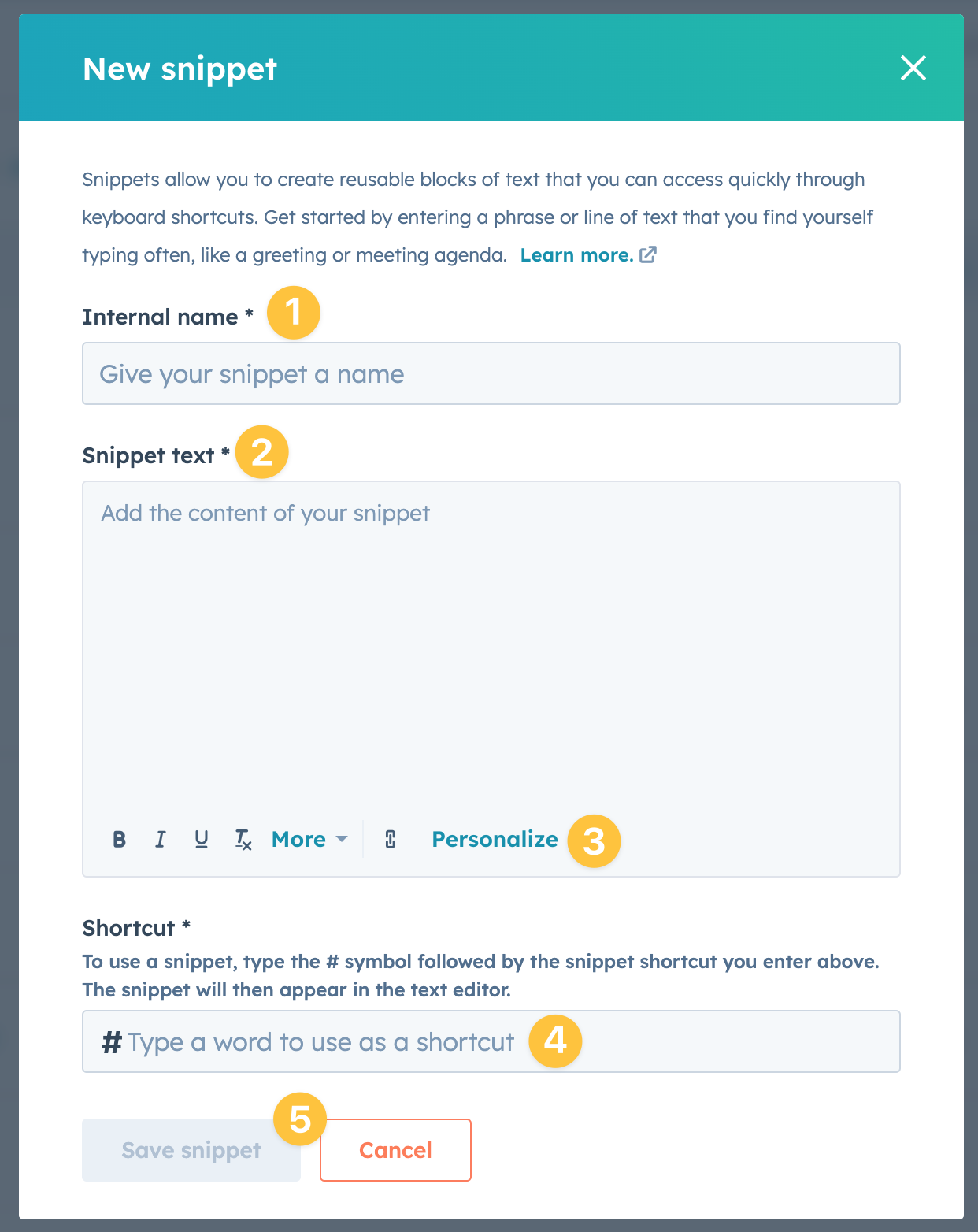978x1232 pixels.
Task: Click the yellow number 4 badge
Action: (555, 1041)
